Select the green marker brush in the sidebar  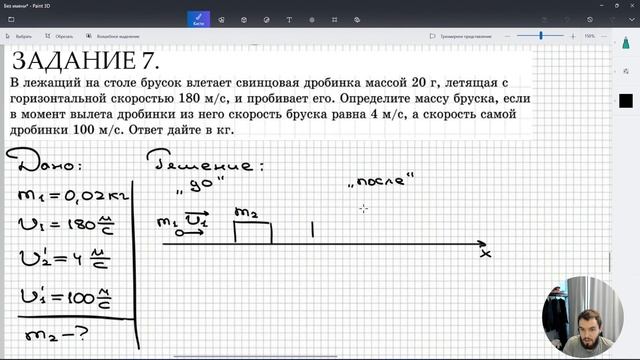[626, 42]
